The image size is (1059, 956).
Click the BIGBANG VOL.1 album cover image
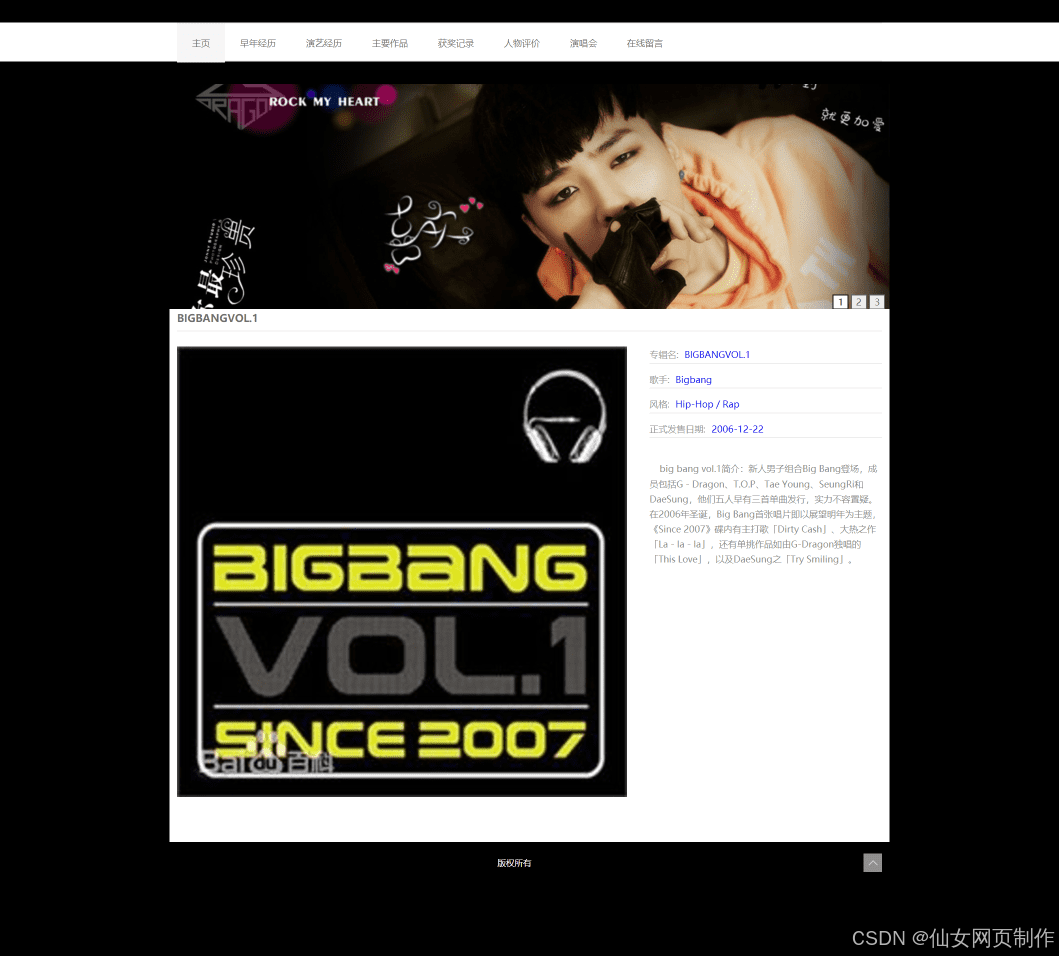(x=402, y=572)
